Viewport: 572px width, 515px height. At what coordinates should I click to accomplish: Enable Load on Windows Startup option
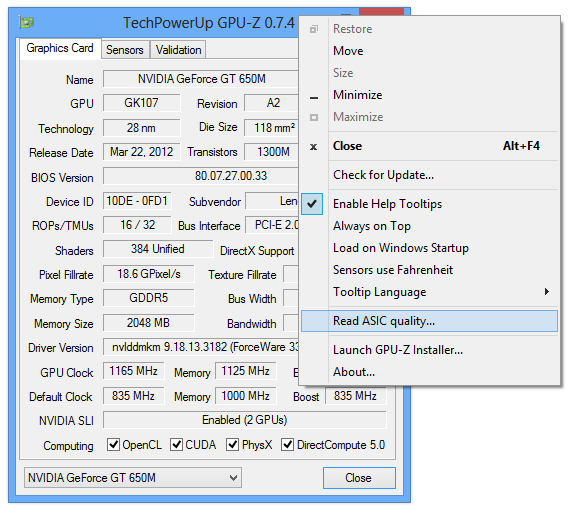(x=430, y=248)
